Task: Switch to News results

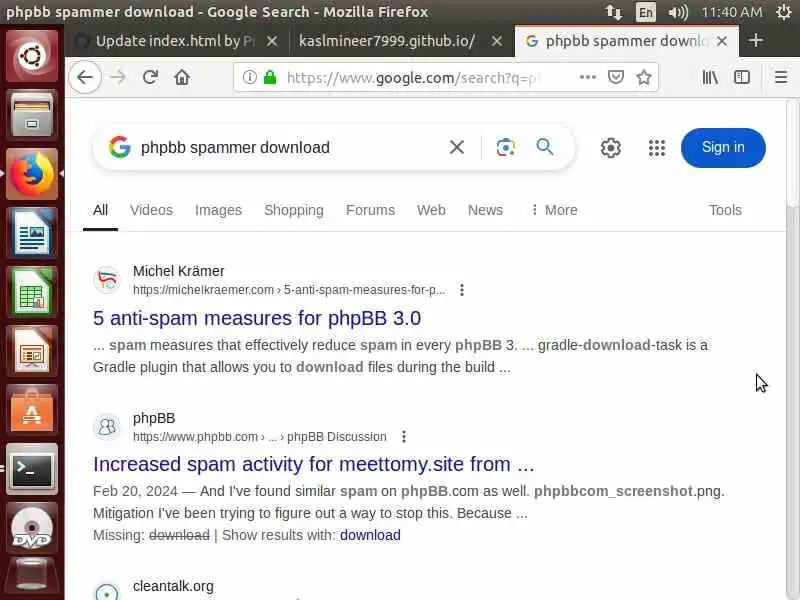Action: coord(485,210)
